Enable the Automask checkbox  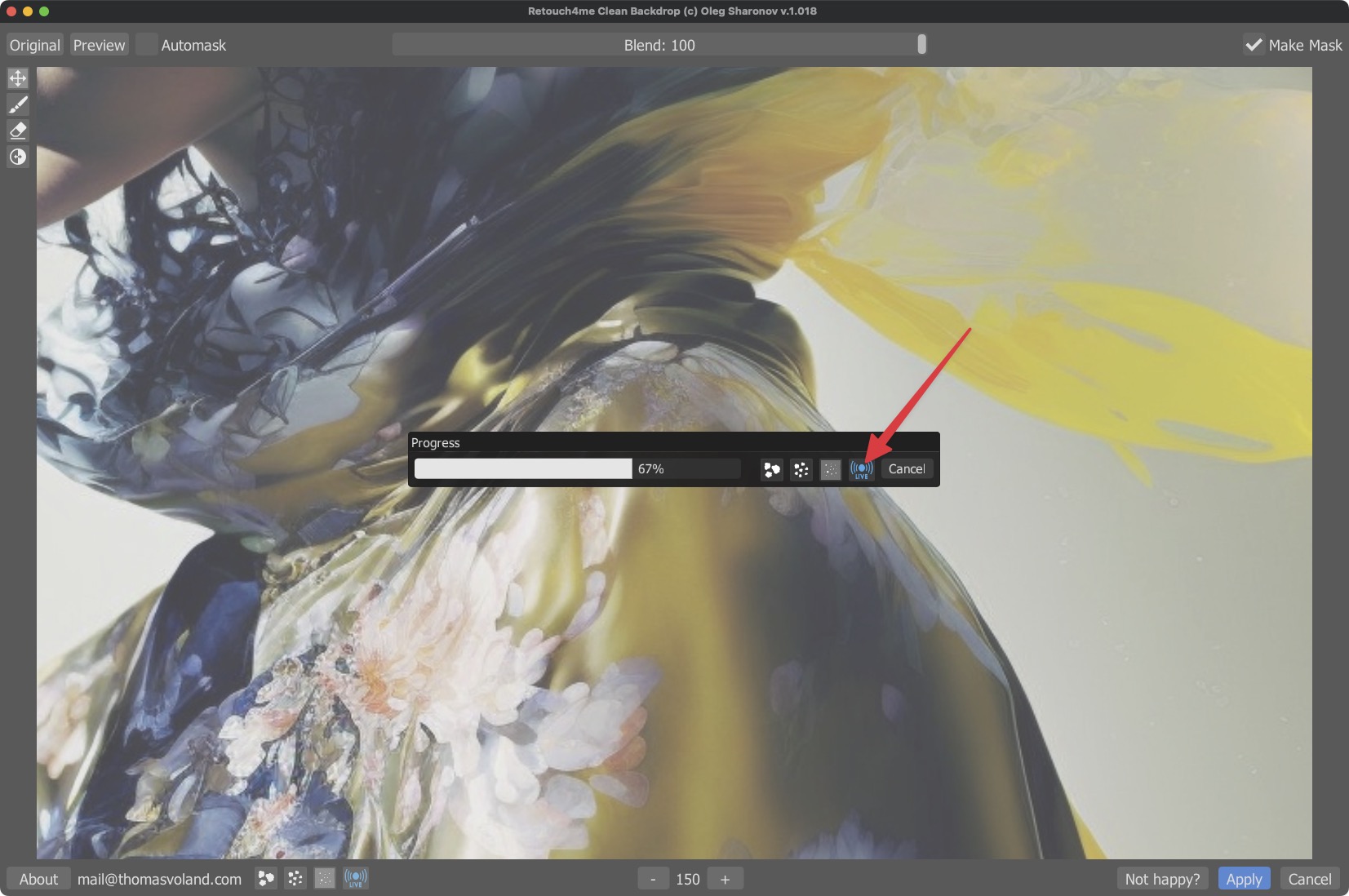coord(147,45)
